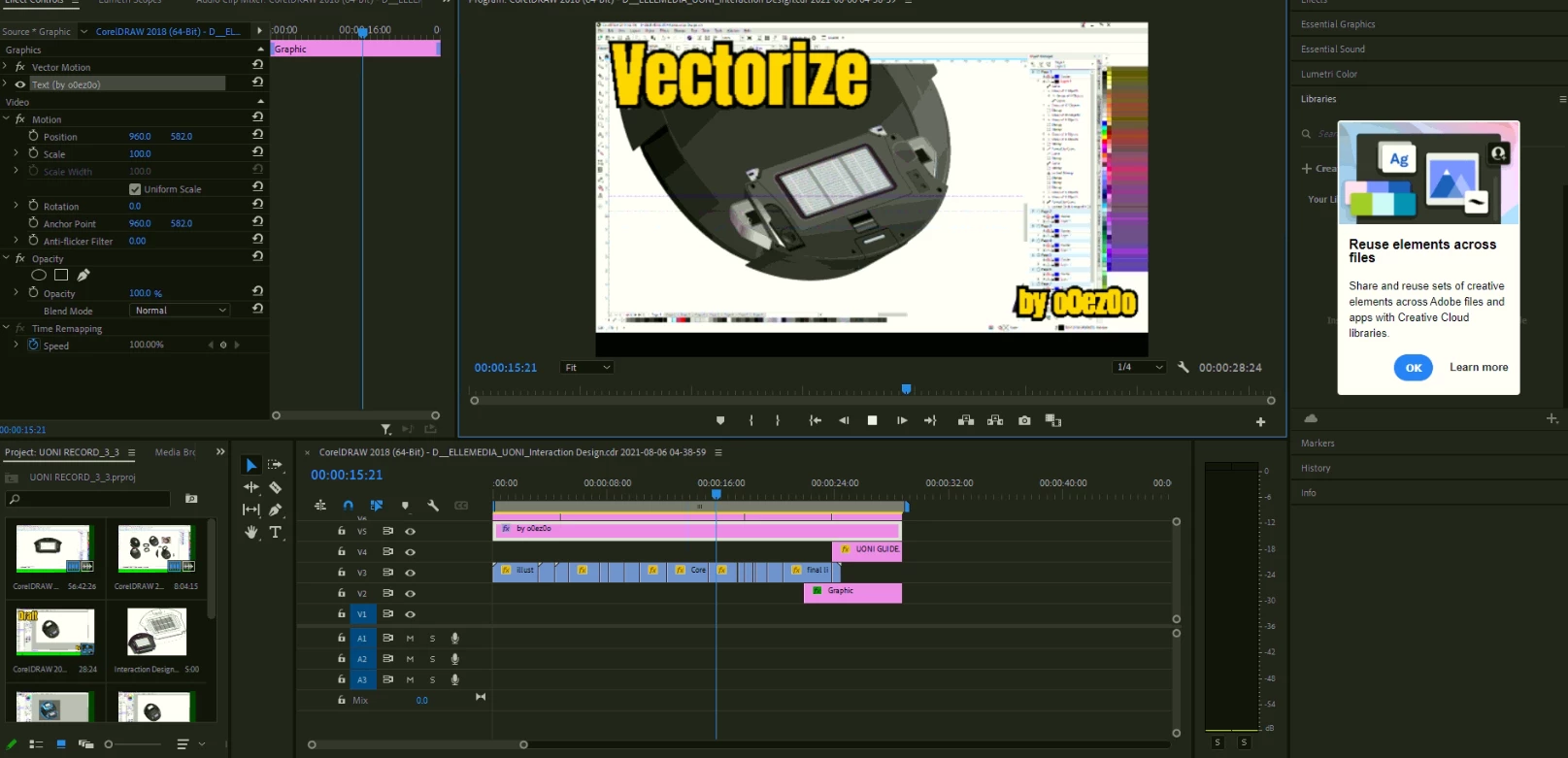Toggle lock on track V2
This screenshot has width=1568, height=758.
pyautogui.click(x=341, y=593)
